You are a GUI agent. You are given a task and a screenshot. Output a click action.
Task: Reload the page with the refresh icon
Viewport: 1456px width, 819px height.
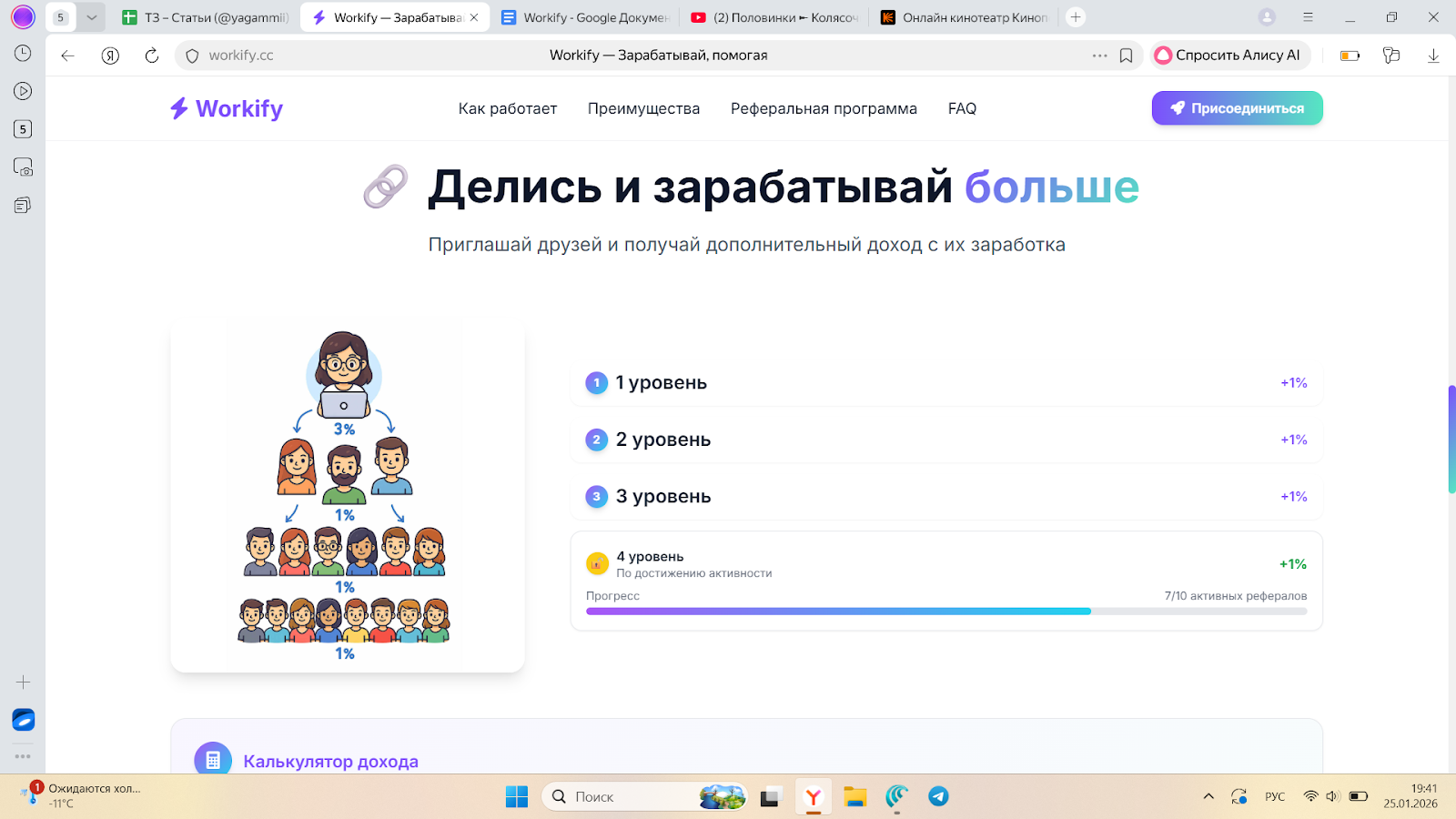(152, 56)
